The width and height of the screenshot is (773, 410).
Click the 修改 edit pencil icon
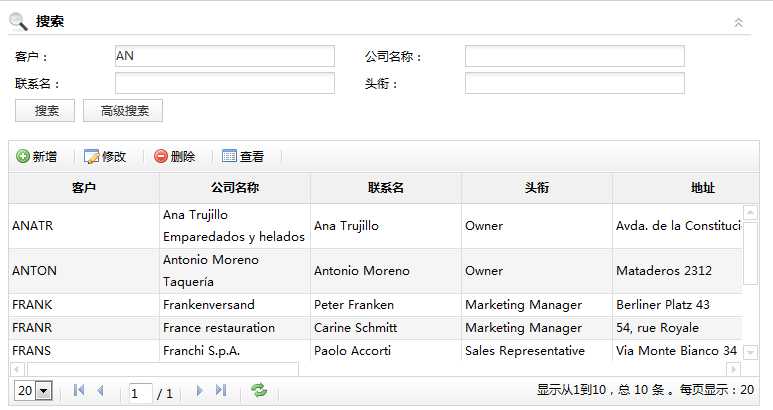(91, 156)
